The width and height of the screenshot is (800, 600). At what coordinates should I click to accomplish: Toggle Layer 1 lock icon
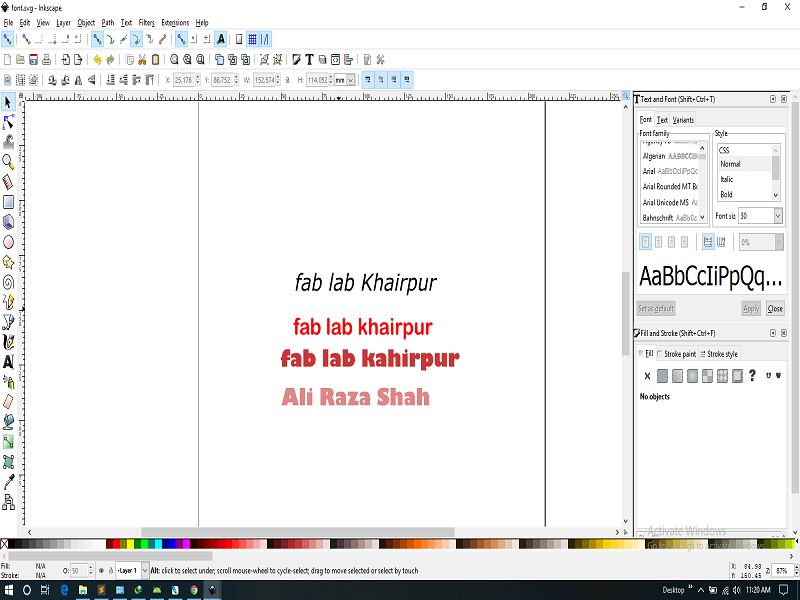[111, 570]
